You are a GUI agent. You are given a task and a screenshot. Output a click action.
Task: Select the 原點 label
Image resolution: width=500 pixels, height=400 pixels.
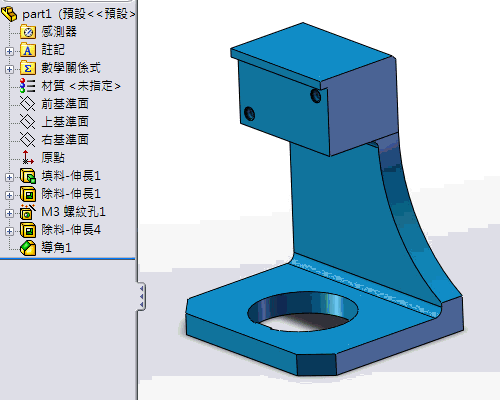(x=53, y=157)
